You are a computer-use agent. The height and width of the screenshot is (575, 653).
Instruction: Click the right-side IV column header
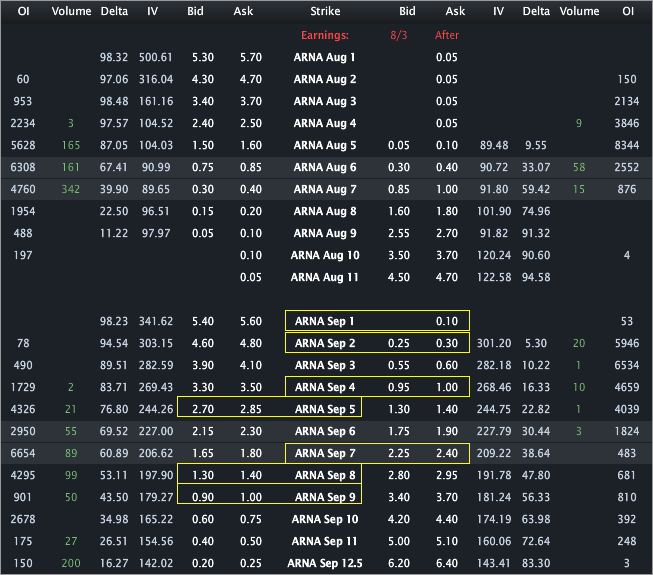[x=498, y=11]
